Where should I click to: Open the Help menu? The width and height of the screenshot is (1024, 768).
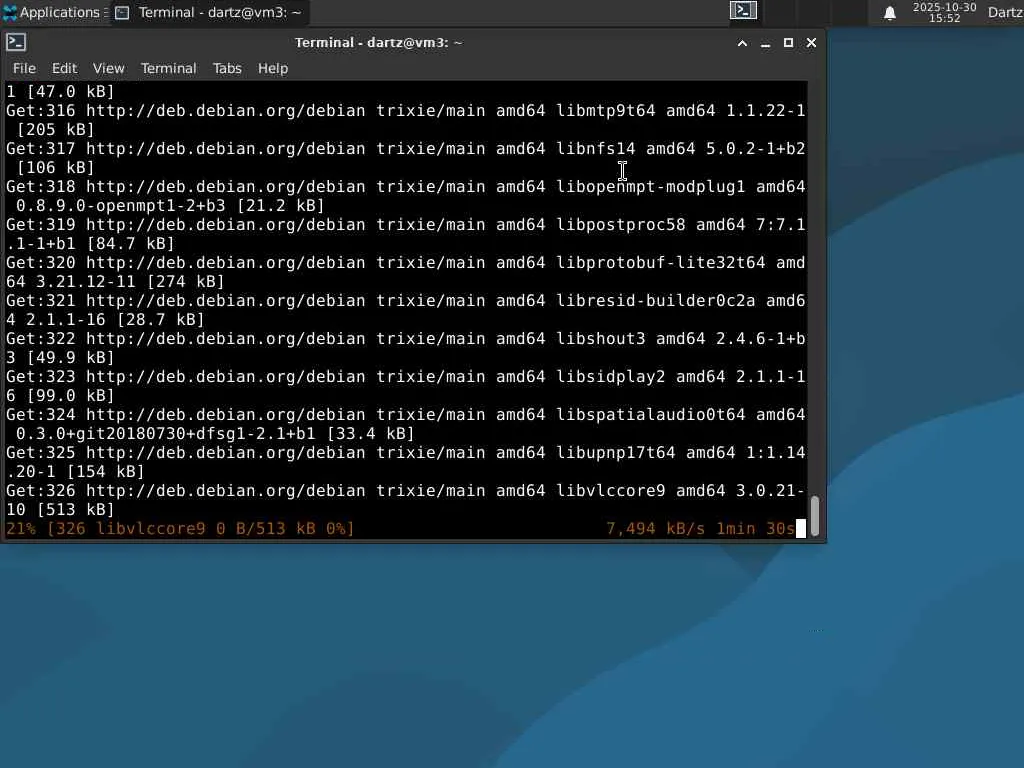272,68
